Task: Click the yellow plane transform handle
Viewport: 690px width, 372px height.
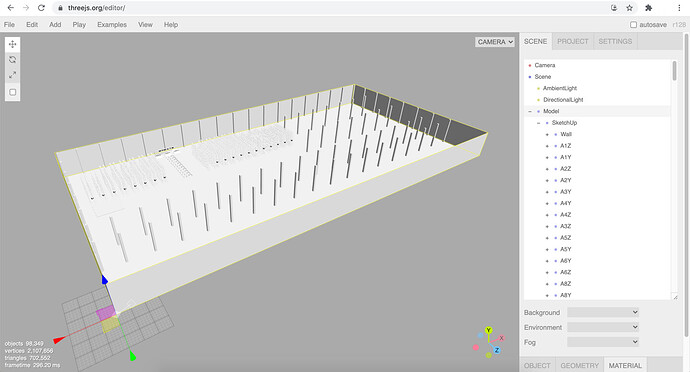Action: pos(111,325)
